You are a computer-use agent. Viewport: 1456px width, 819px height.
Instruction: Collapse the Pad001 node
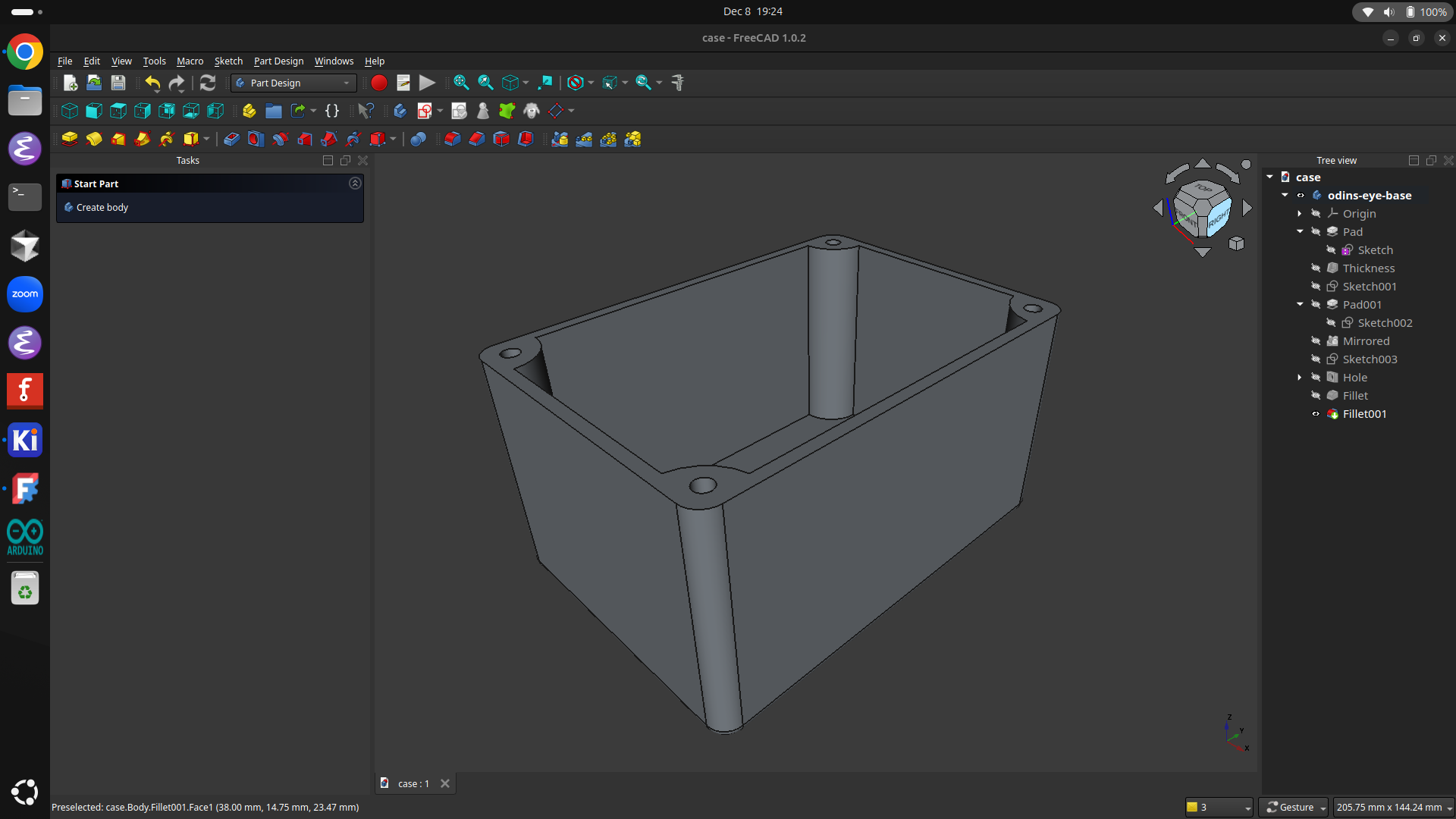point(1300,304)
